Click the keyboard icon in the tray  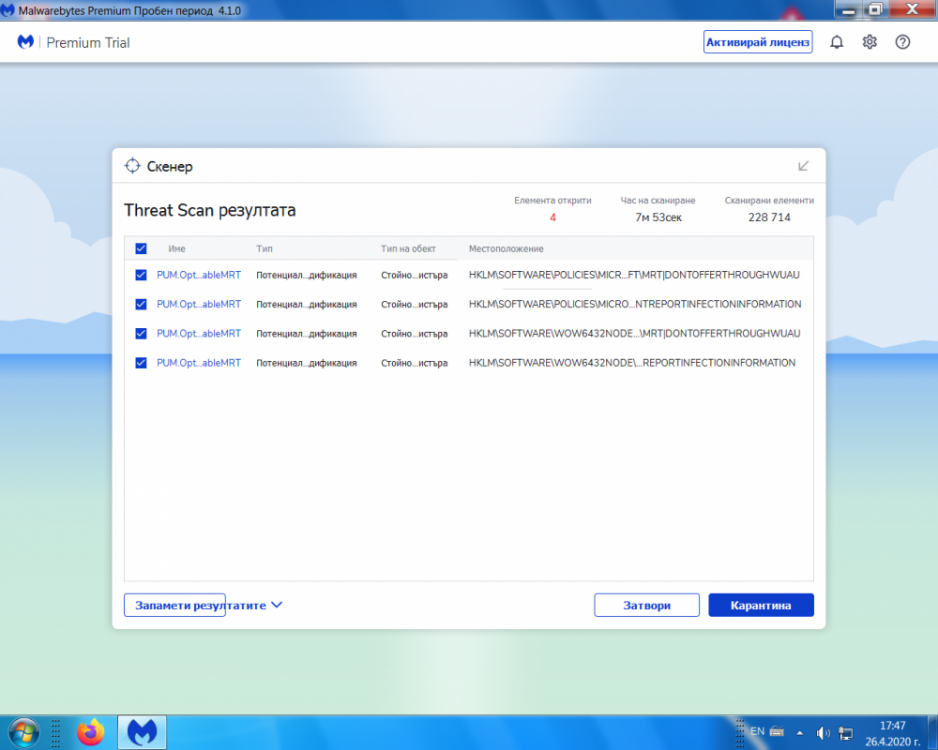click(x=777, y=731)
